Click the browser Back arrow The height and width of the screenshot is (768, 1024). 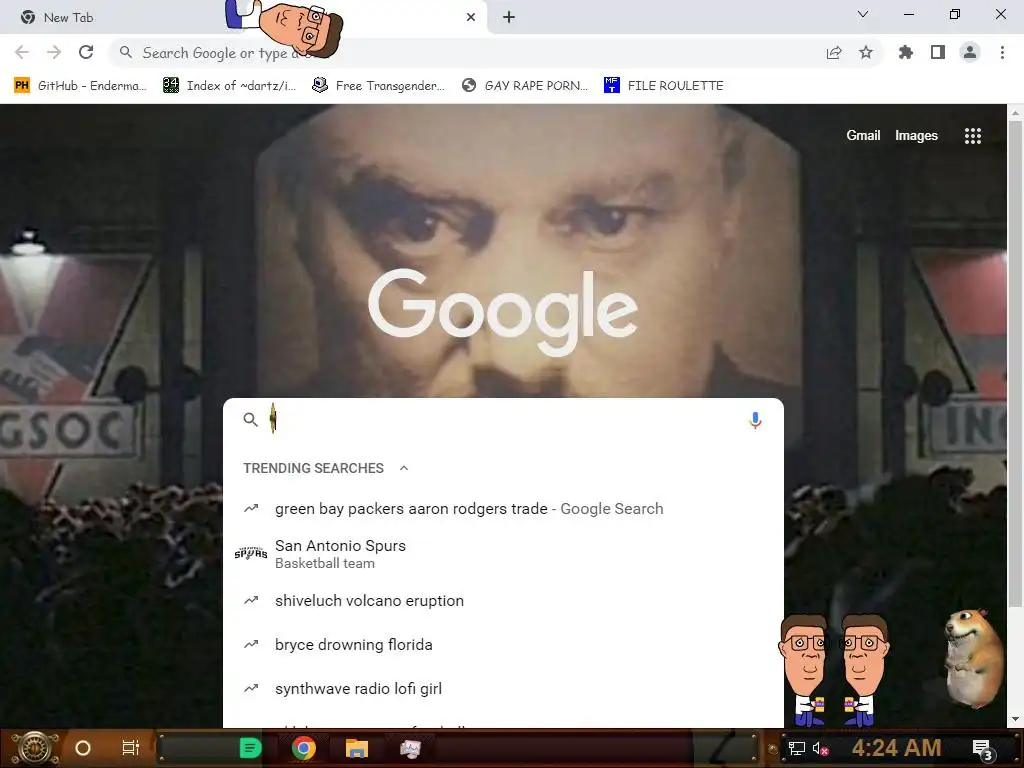pos(22,52)
